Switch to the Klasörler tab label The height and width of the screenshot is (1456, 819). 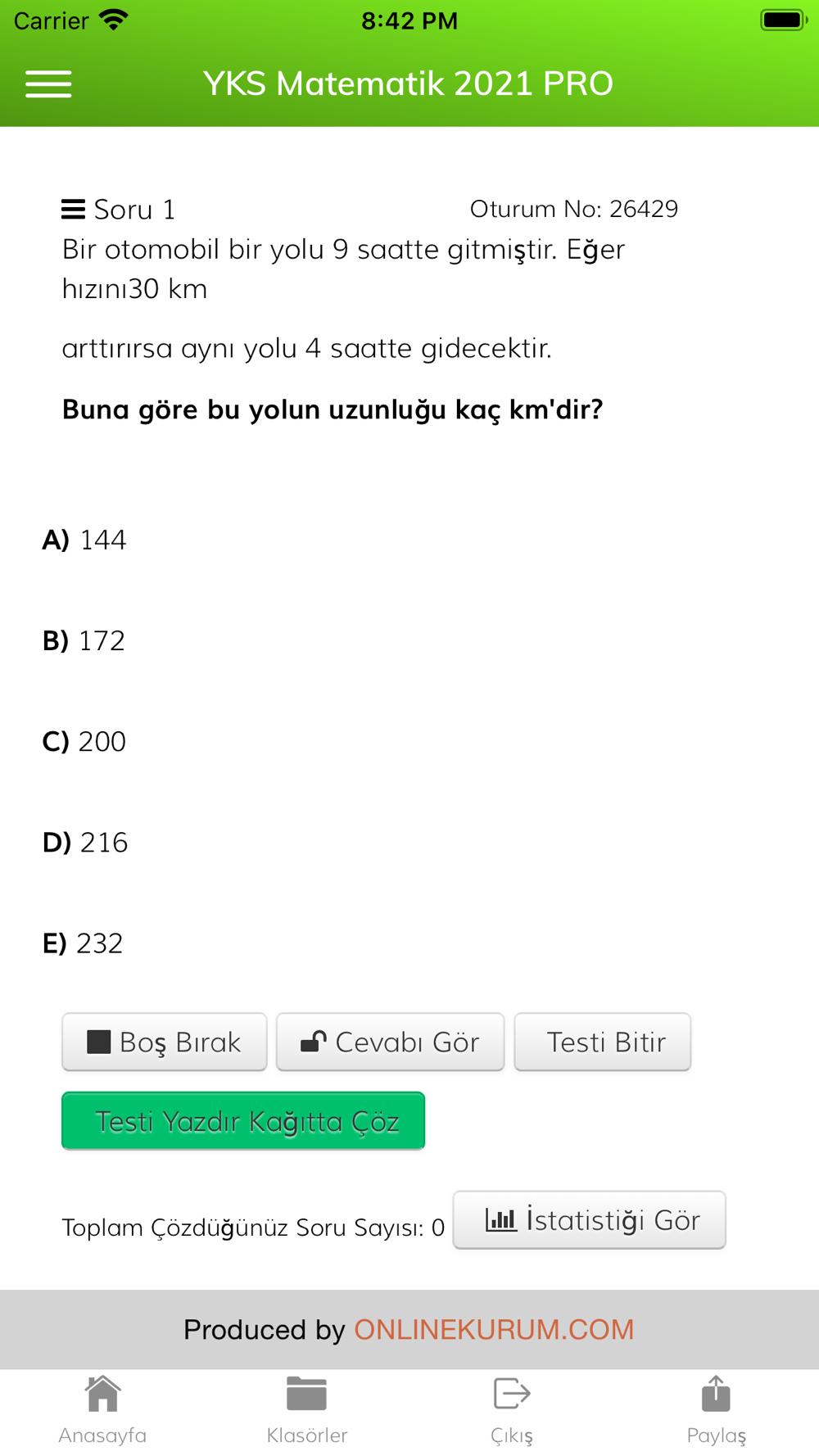[307, 1435]
